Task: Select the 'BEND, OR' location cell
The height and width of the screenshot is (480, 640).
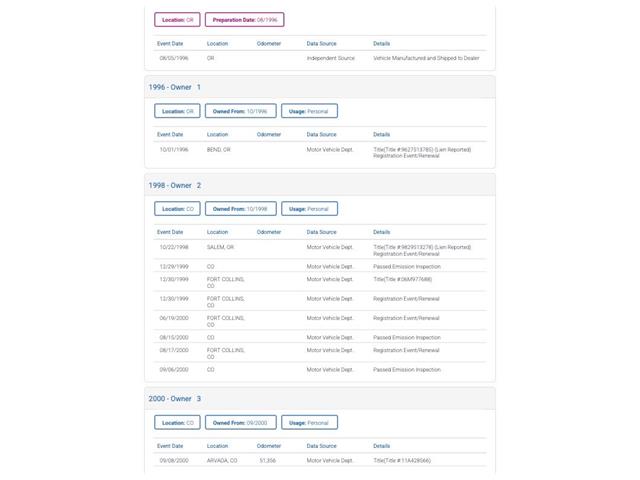Action: (x=218, y=149)
